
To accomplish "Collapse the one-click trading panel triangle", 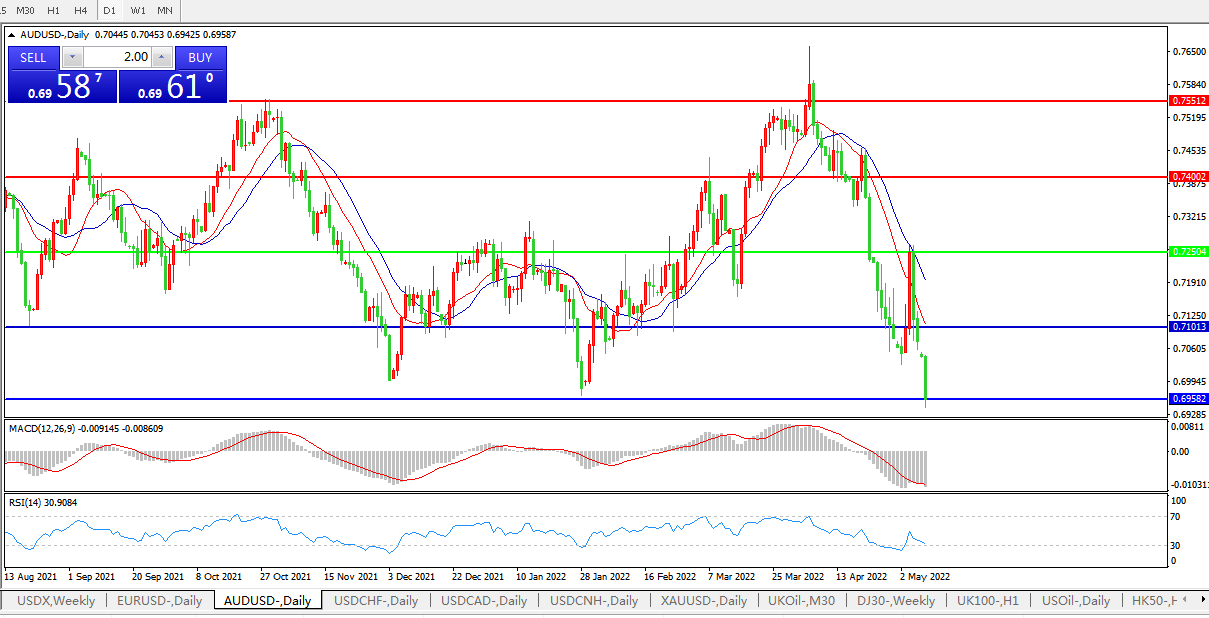I will coord(12,35).
